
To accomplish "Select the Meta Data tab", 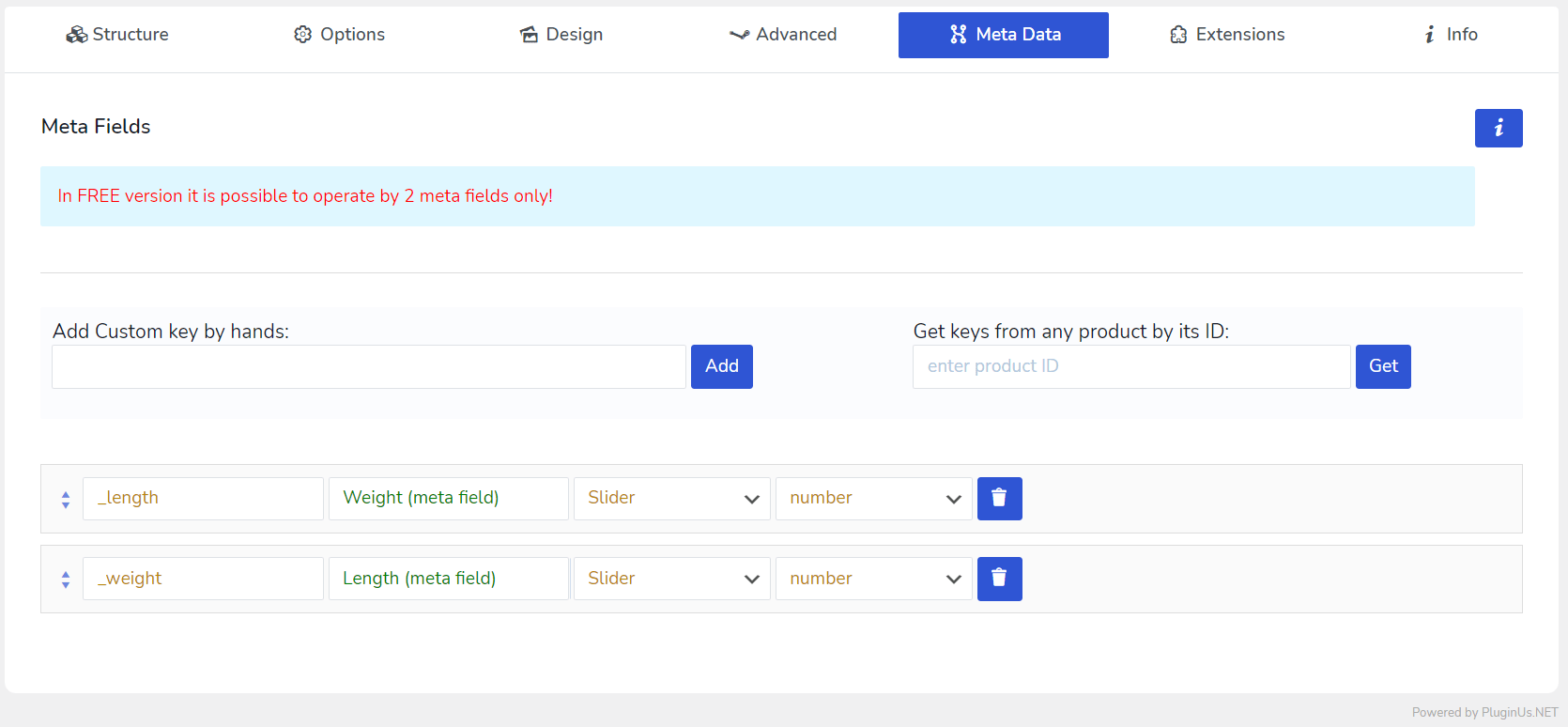I will point(1003,35).
